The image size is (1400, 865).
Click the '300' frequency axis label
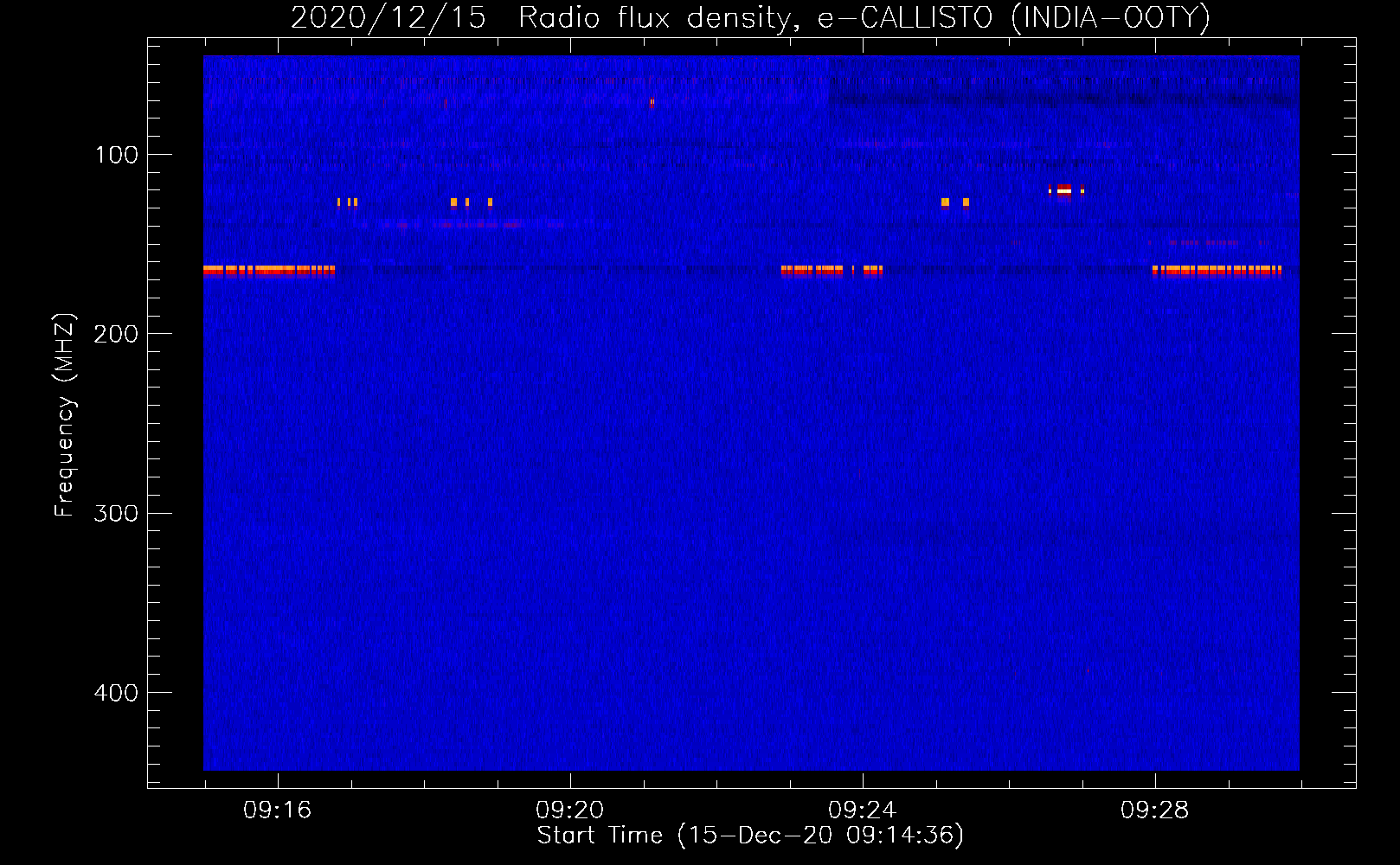(117, 514)
